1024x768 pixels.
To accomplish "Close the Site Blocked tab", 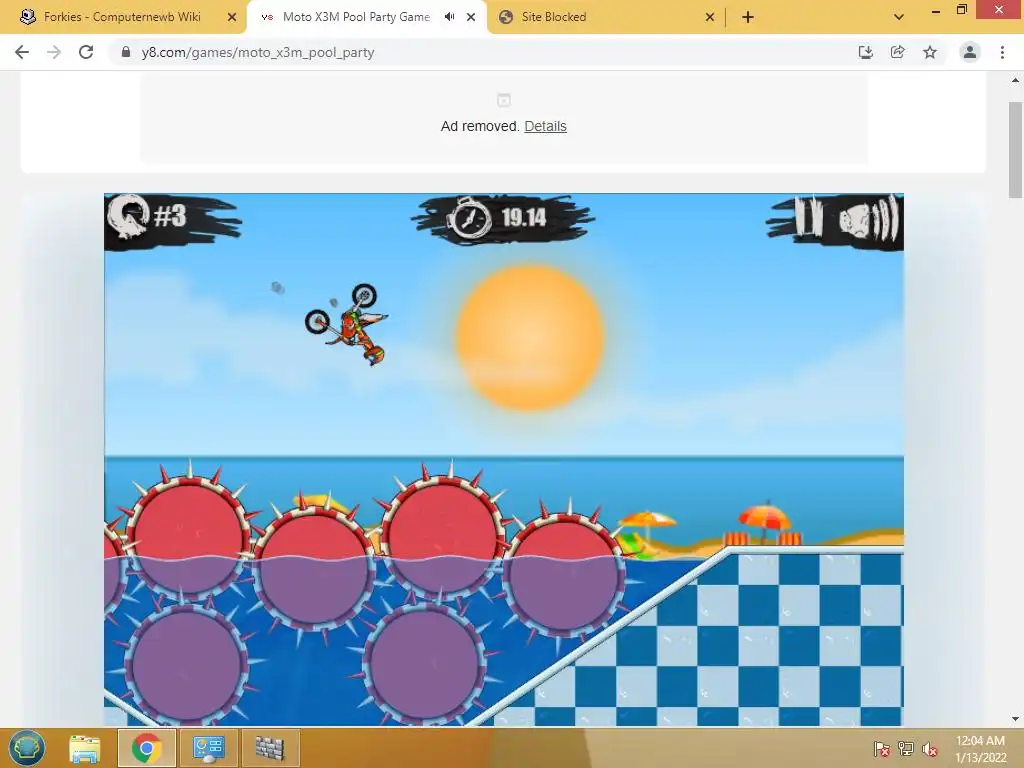I will 710,17.
